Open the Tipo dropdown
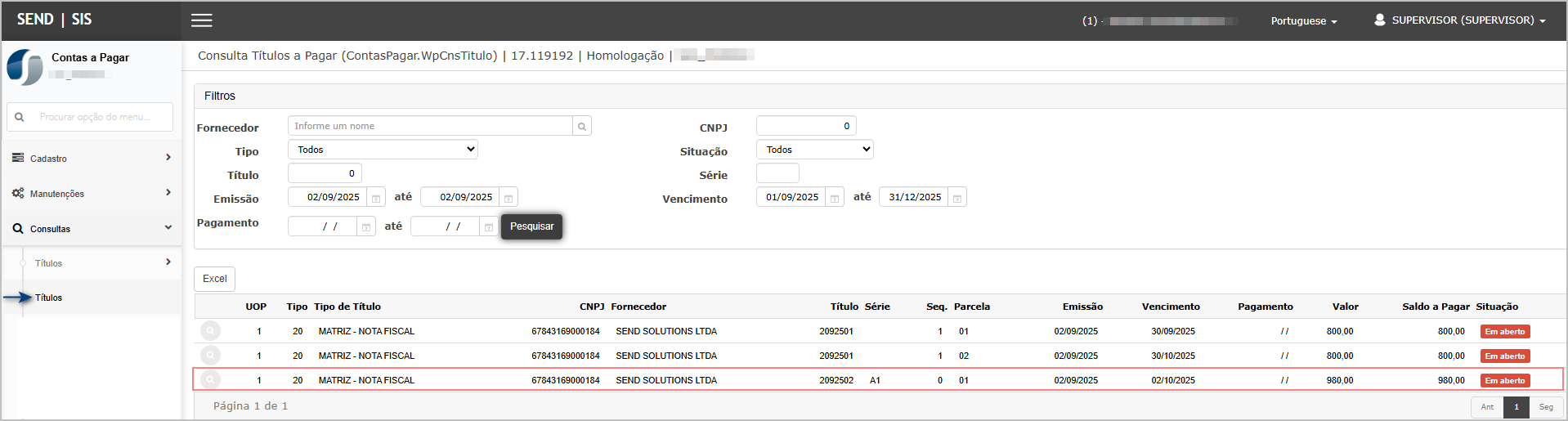The image size is (1568, 421). point(383,150)
